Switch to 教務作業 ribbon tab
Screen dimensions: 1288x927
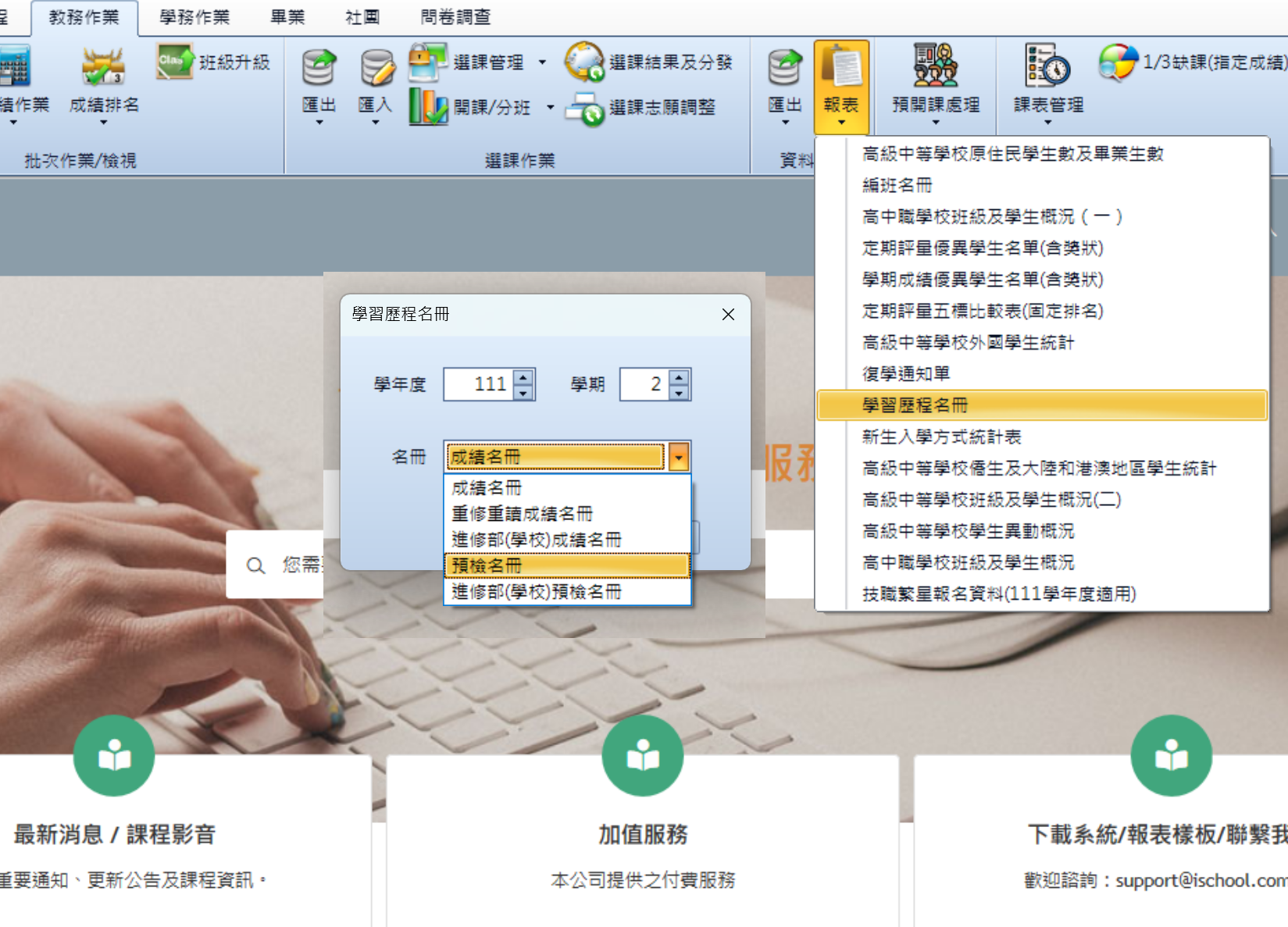coord(84,17)
